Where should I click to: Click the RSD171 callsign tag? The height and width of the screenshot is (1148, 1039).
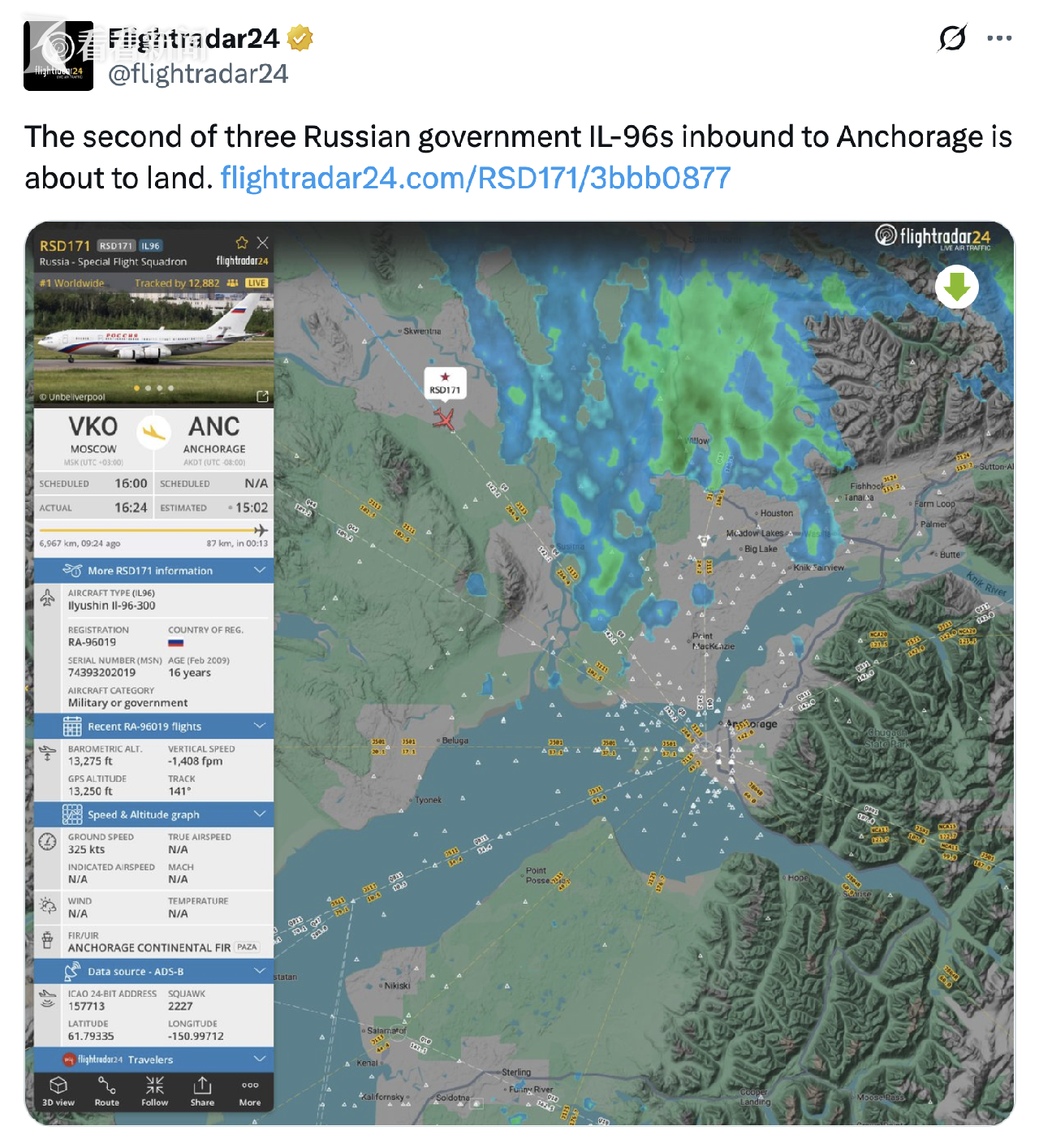[x=116, y=246]
